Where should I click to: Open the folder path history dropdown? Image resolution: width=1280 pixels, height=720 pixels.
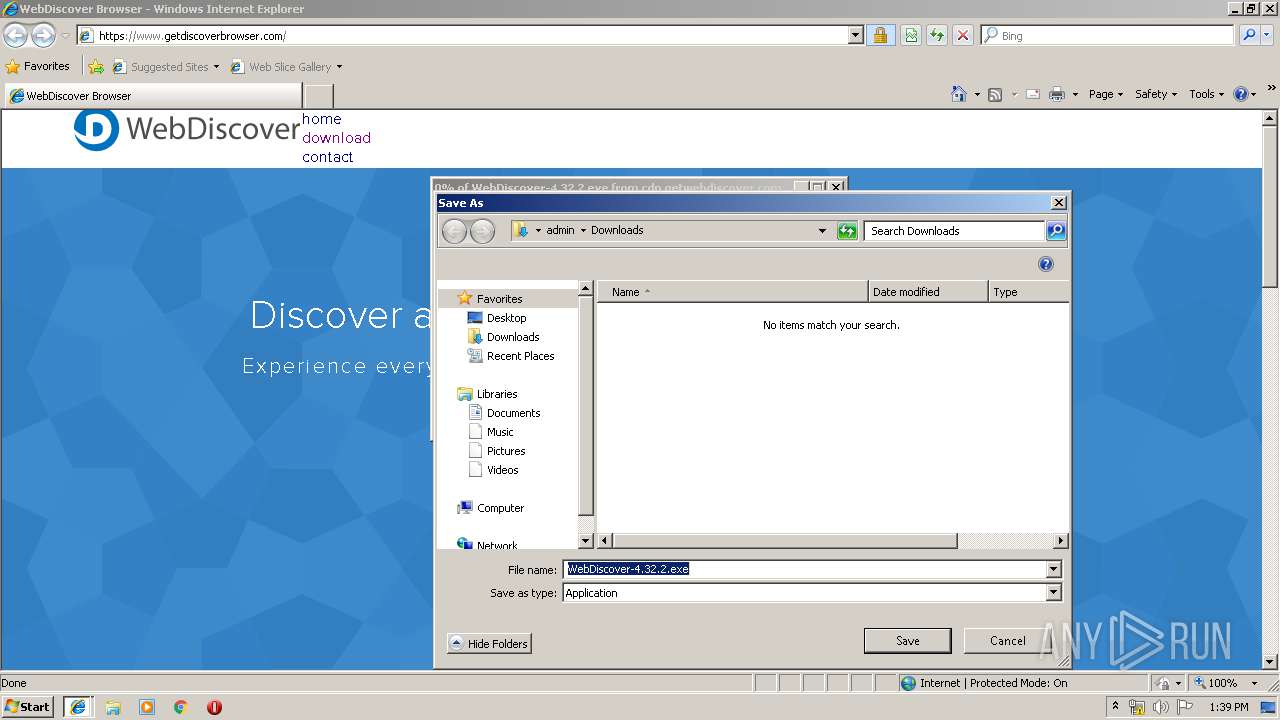(x=822, y=231)
